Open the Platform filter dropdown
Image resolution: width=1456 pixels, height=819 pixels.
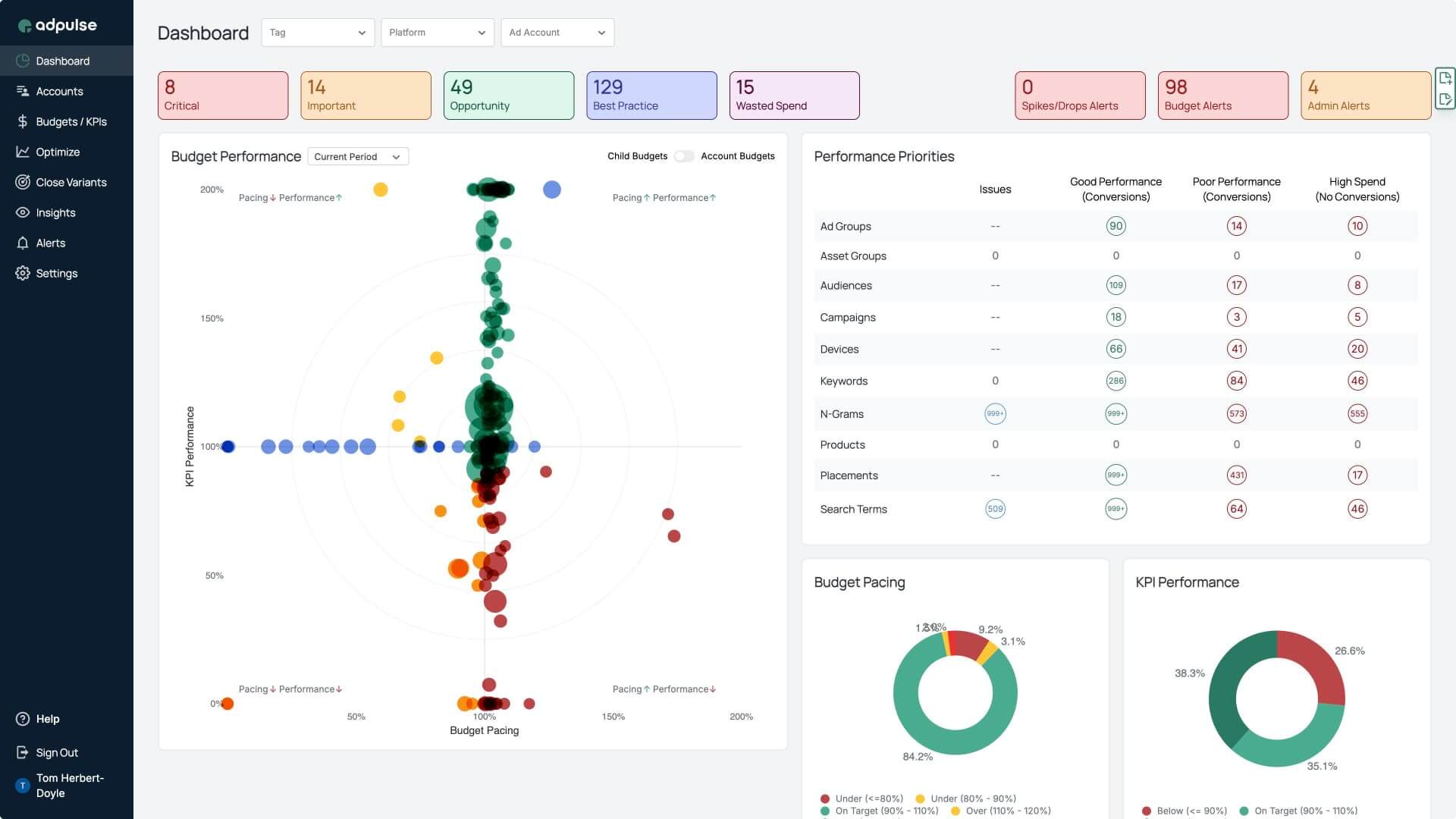pyautogui.click(x=437, y=33)
